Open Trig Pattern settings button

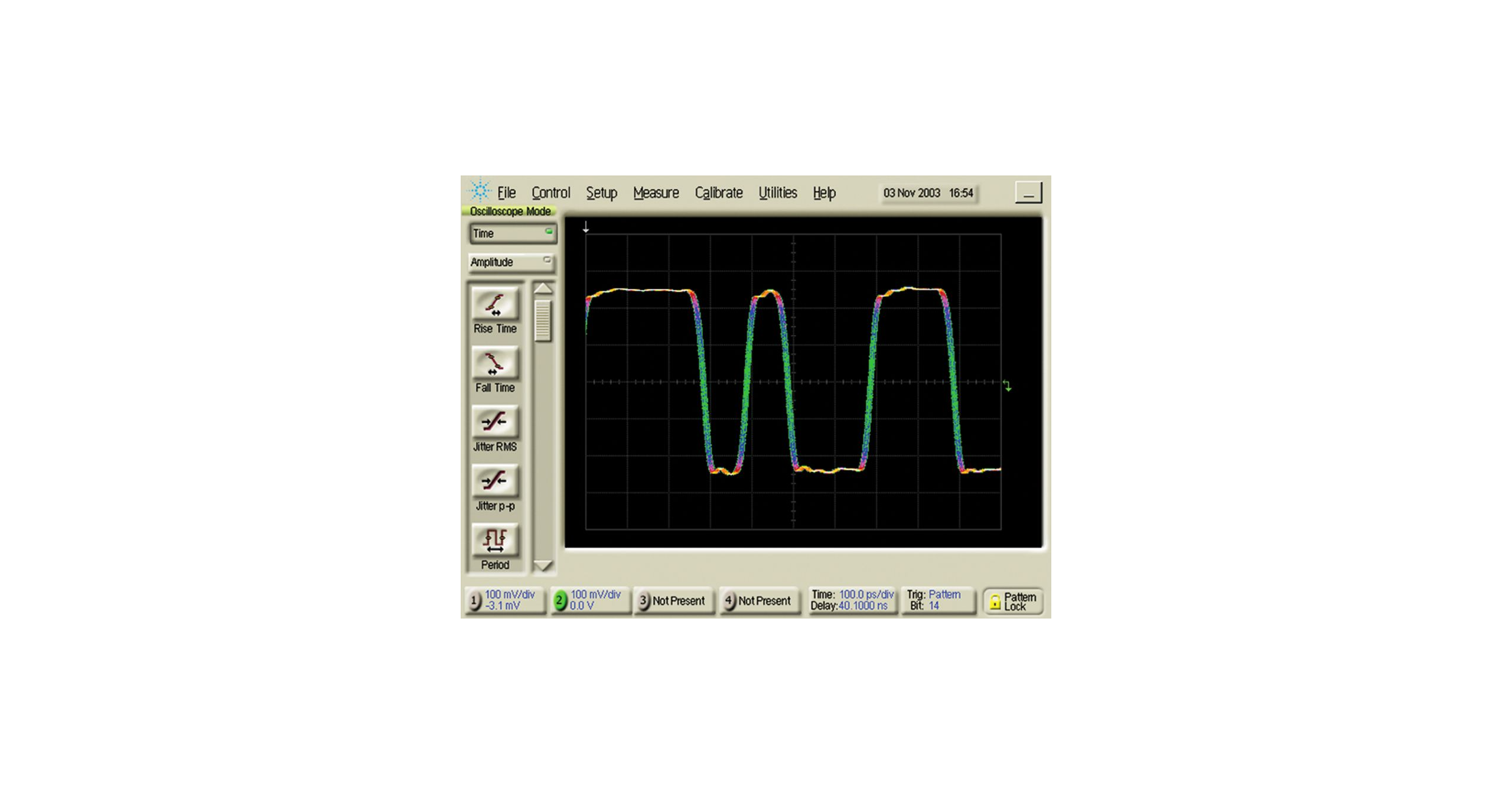[938, 600]
